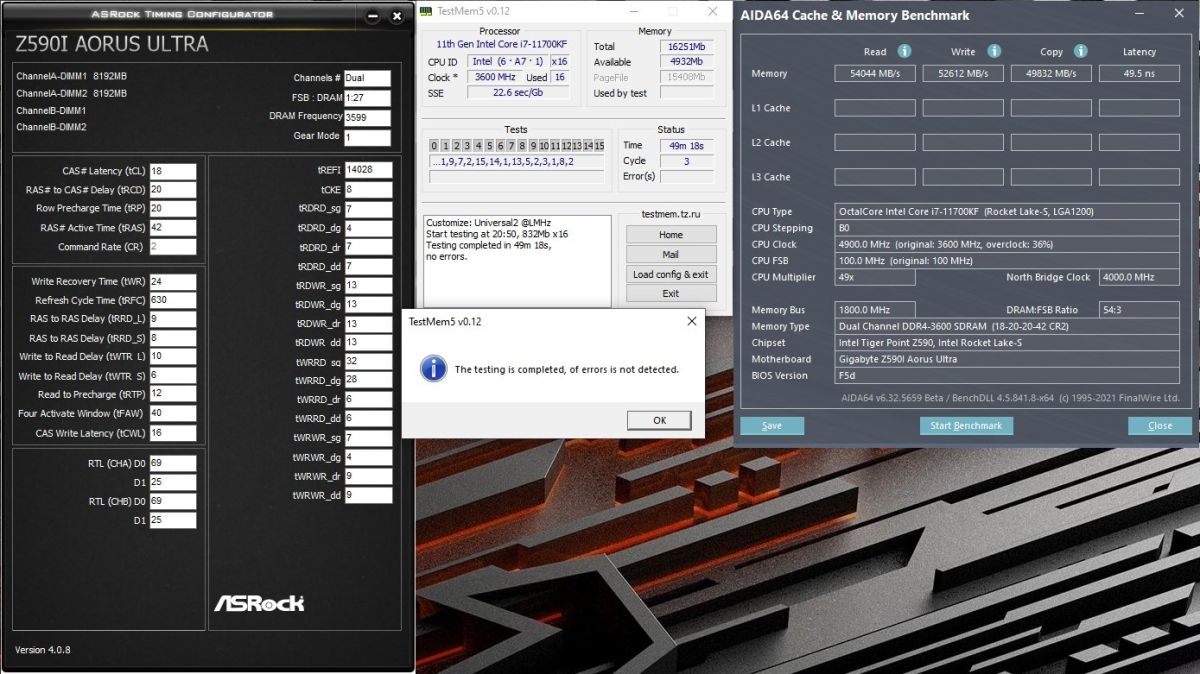Select the CAS Write Latency (tCWL) field

pyautogui.click(x=172, y=433)
